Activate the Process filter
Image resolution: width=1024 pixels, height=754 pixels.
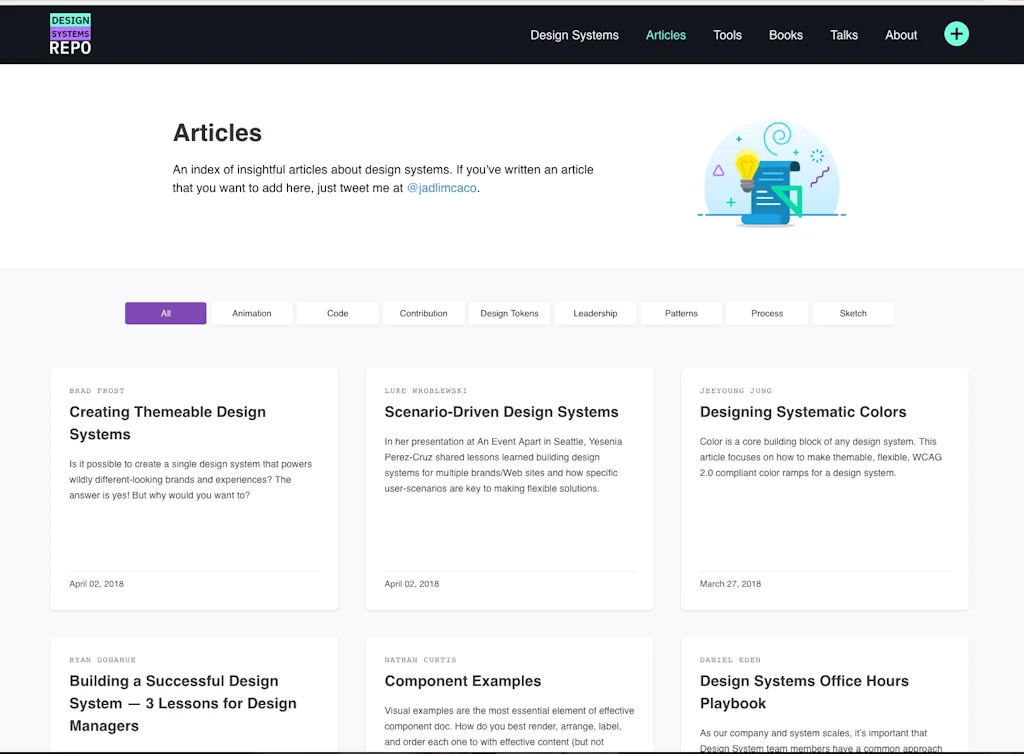767,313
